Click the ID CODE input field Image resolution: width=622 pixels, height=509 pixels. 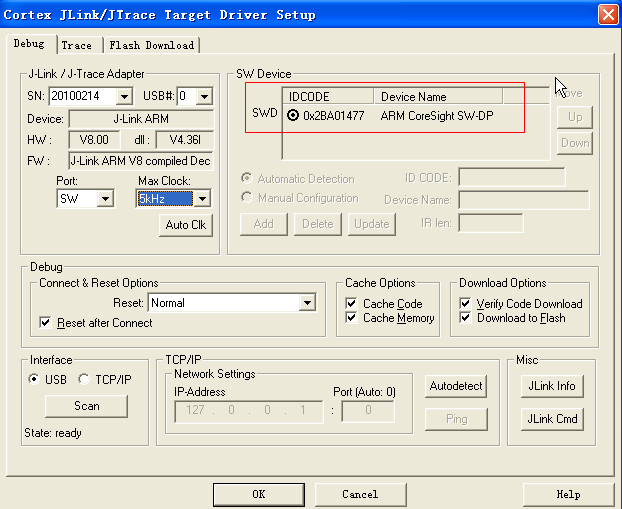click(x=512, y=177)
